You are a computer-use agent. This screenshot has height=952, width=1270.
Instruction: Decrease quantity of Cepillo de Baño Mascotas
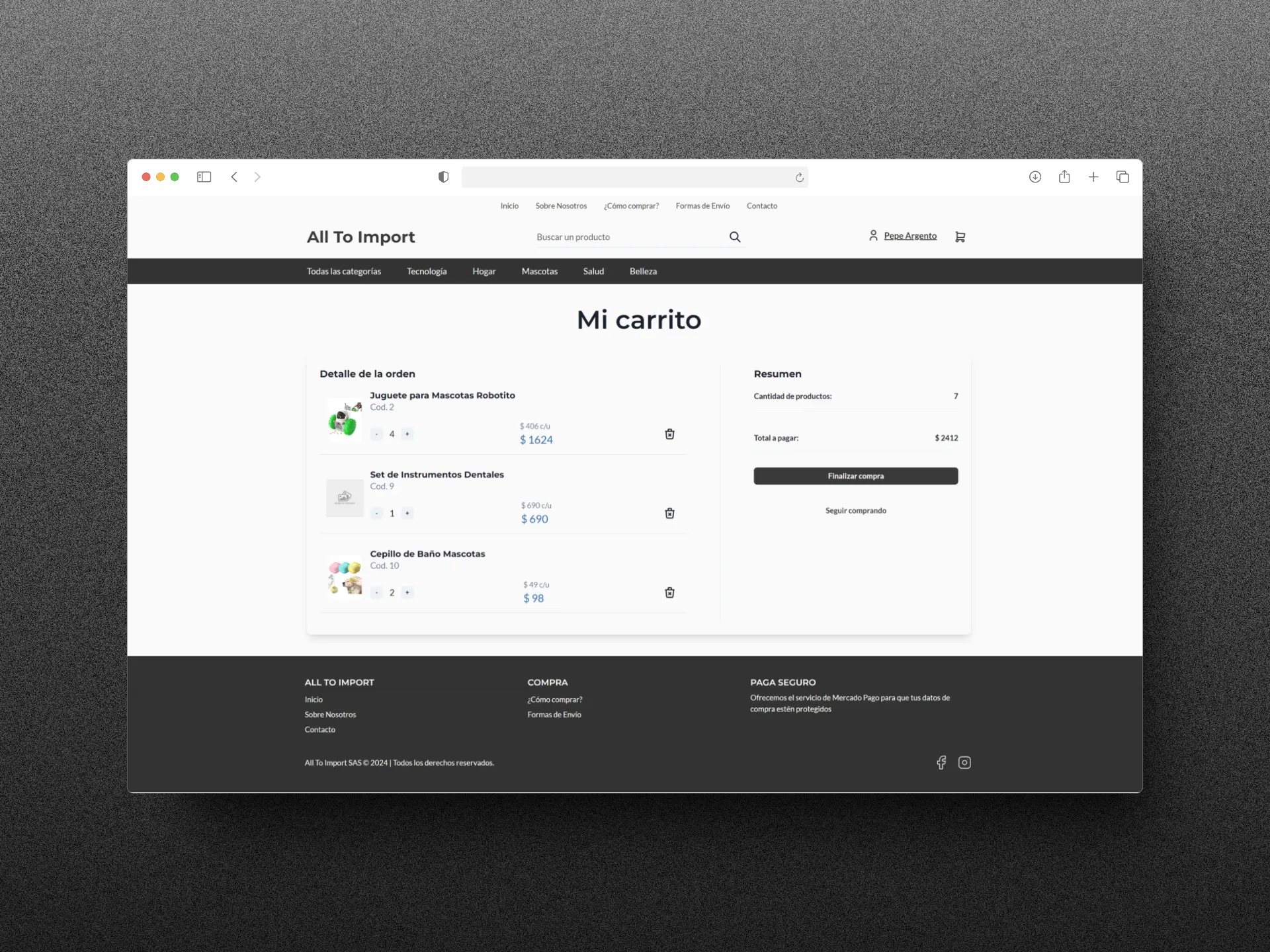click(x=376, y=593)
